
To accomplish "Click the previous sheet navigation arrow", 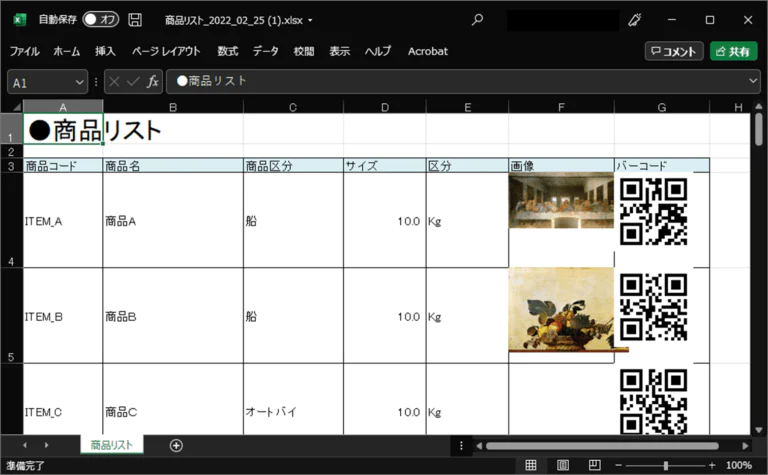I will click(x=25, y=445).
